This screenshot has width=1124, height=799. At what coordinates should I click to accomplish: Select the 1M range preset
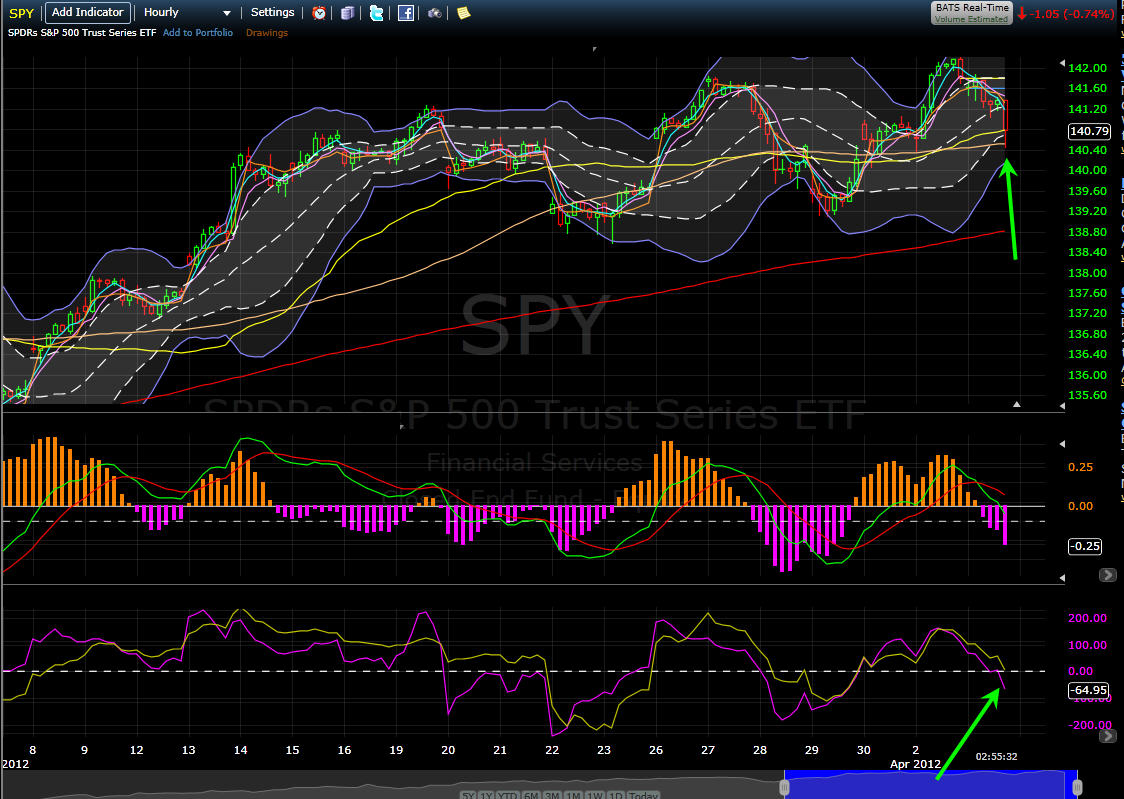click(572, 795)
